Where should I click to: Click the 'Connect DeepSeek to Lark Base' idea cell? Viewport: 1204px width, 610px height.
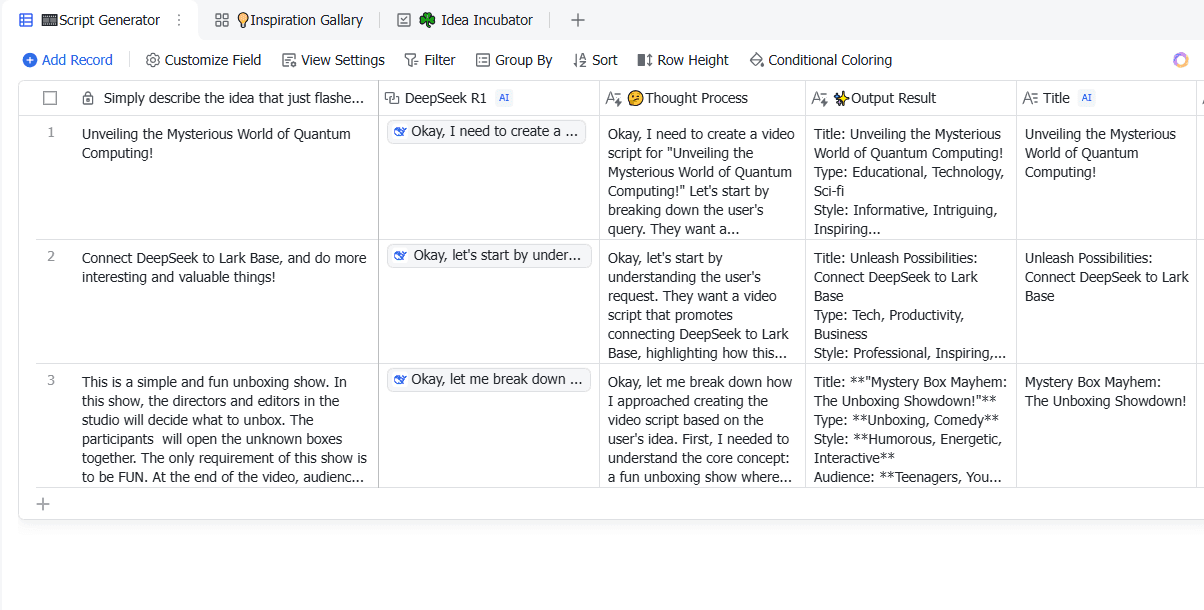[x=226, y=301]
